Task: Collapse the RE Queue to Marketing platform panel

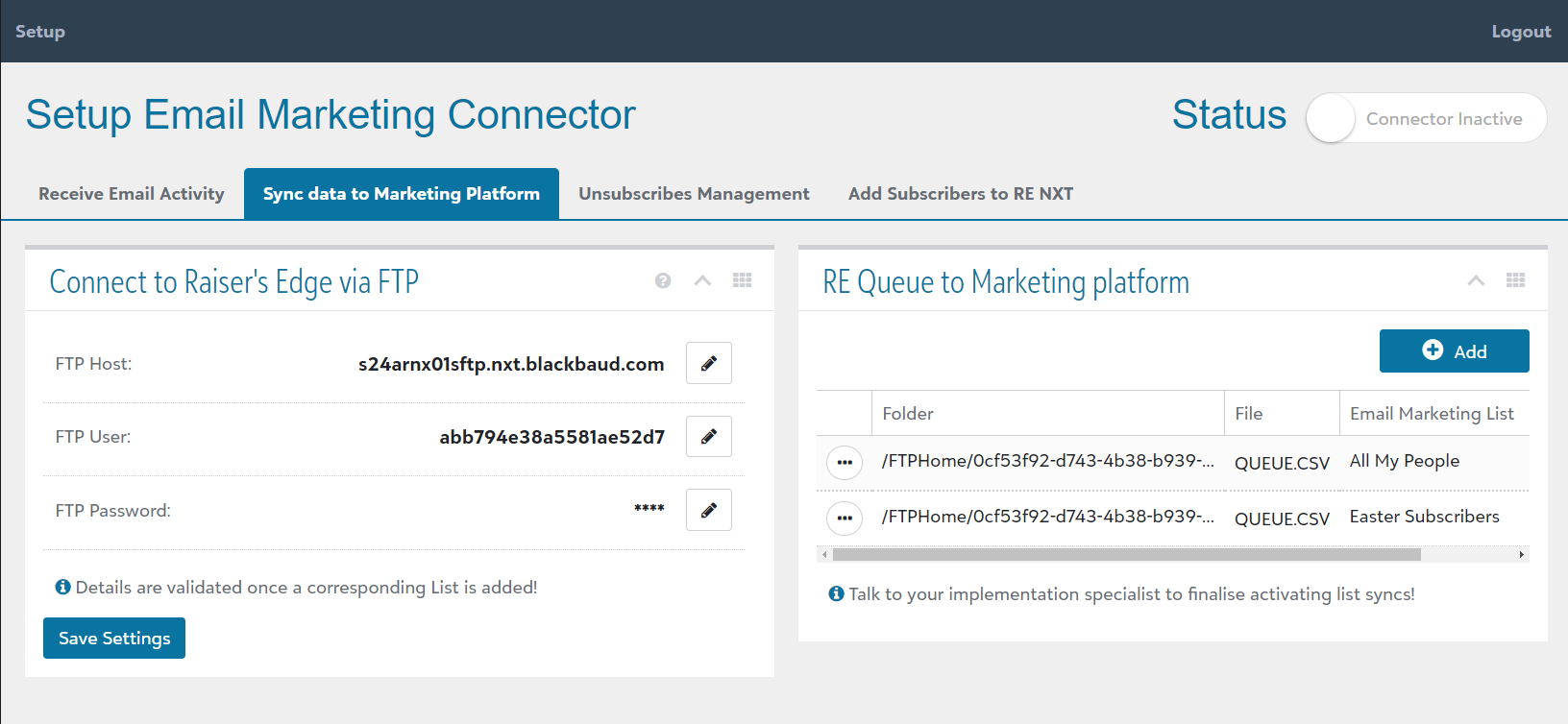Action: [1476, 280]
